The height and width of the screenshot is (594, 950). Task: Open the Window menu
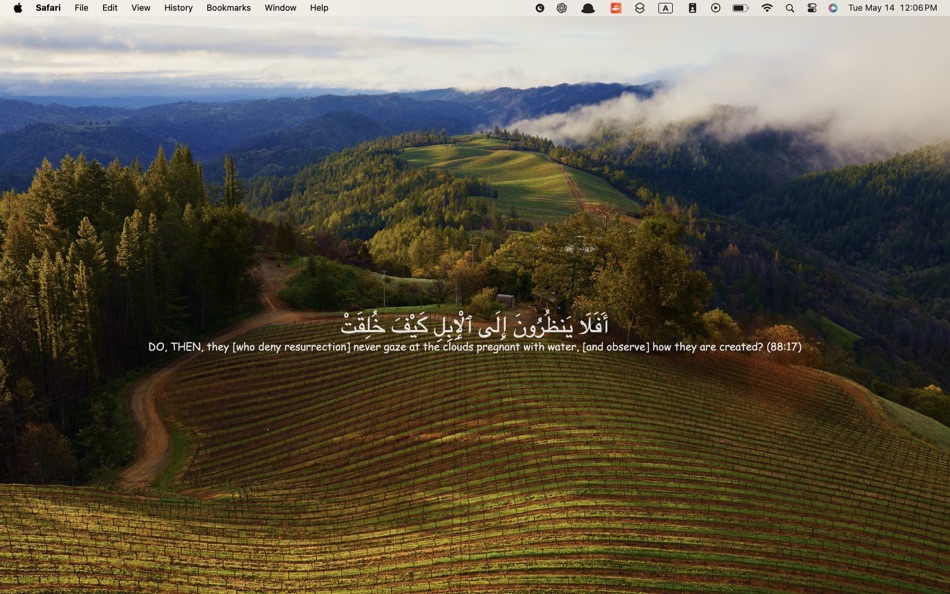click(280, 8)
